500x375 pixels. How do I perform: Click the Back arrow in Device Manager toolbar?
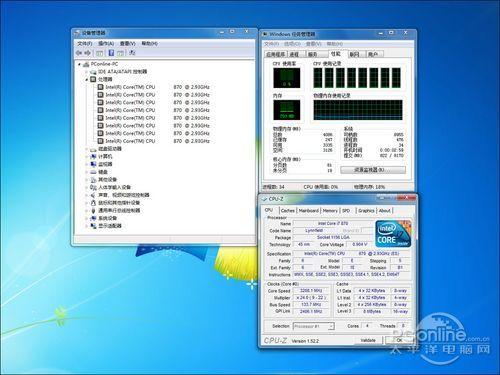[x=79, y=53]
